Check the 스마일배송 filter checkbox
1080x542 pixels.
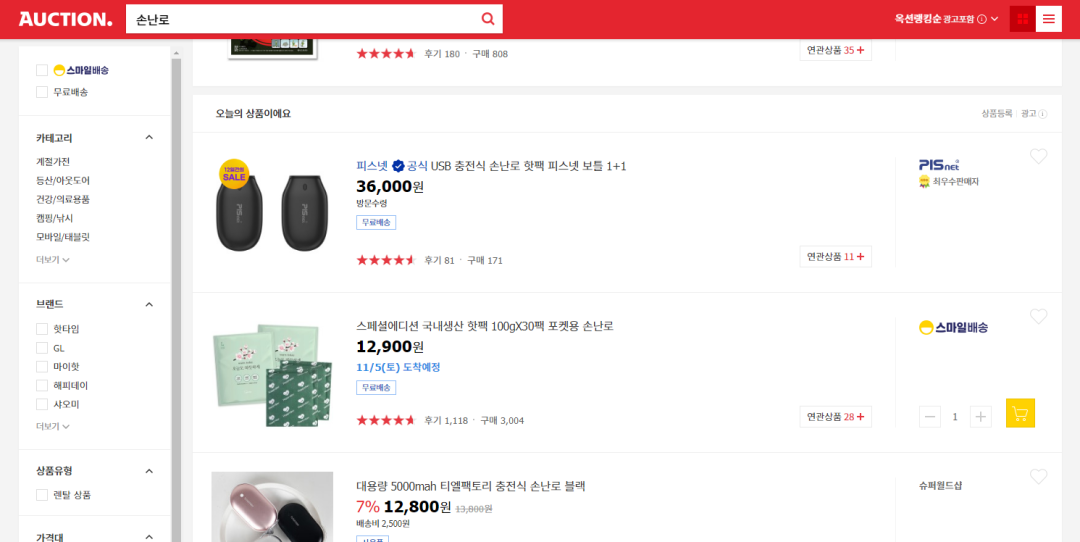coord(42,70)
